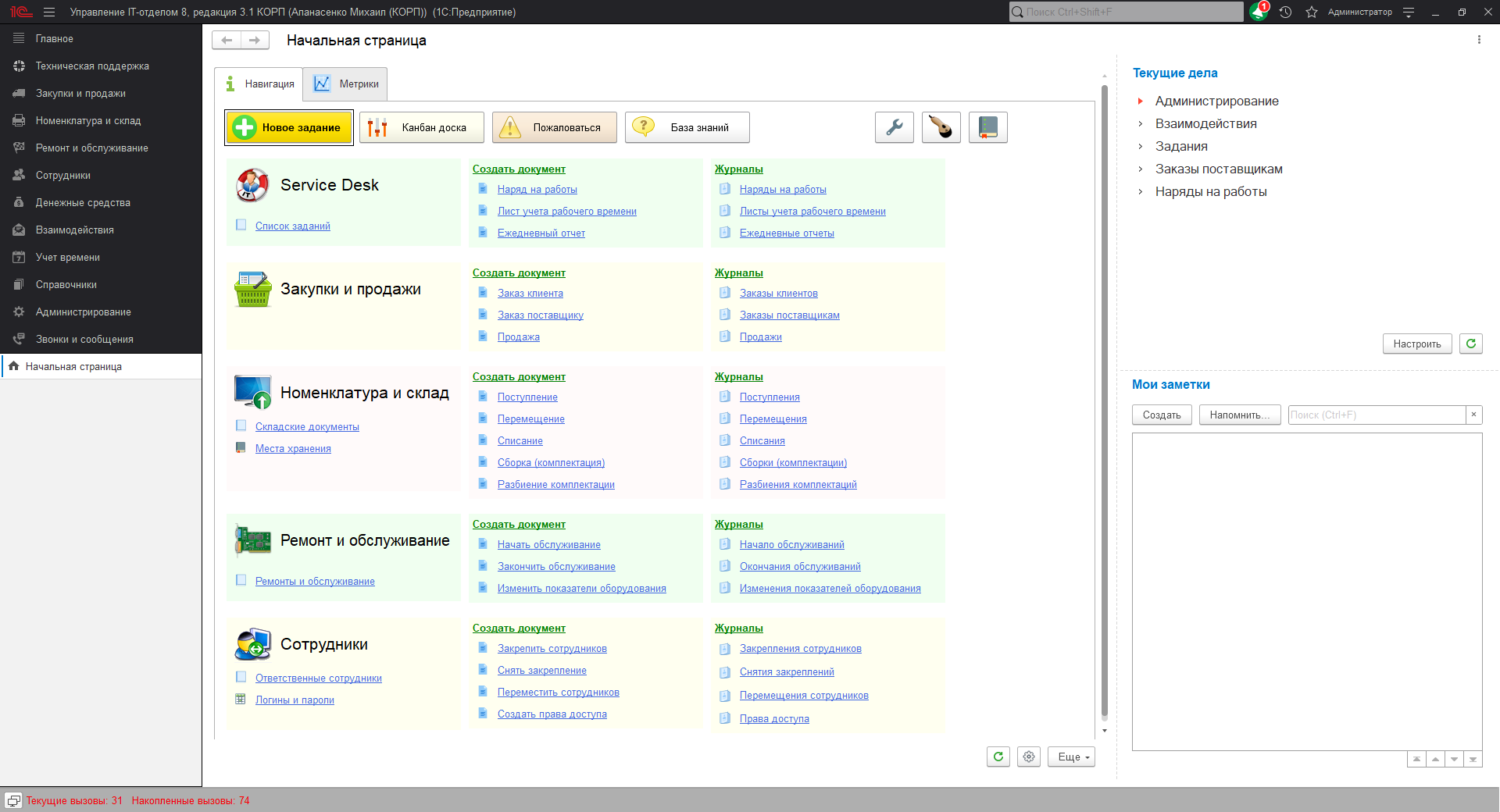Click the Новое задание button

click(x=289, y=127)
